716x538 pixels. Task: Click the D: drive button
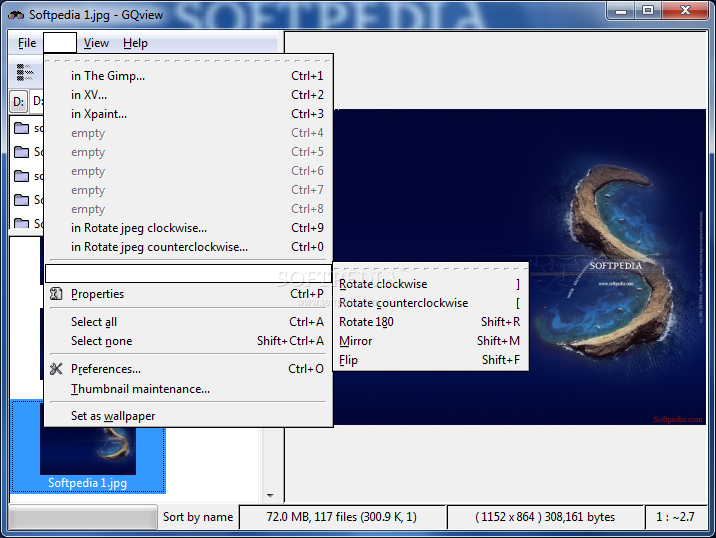[19, 101]
